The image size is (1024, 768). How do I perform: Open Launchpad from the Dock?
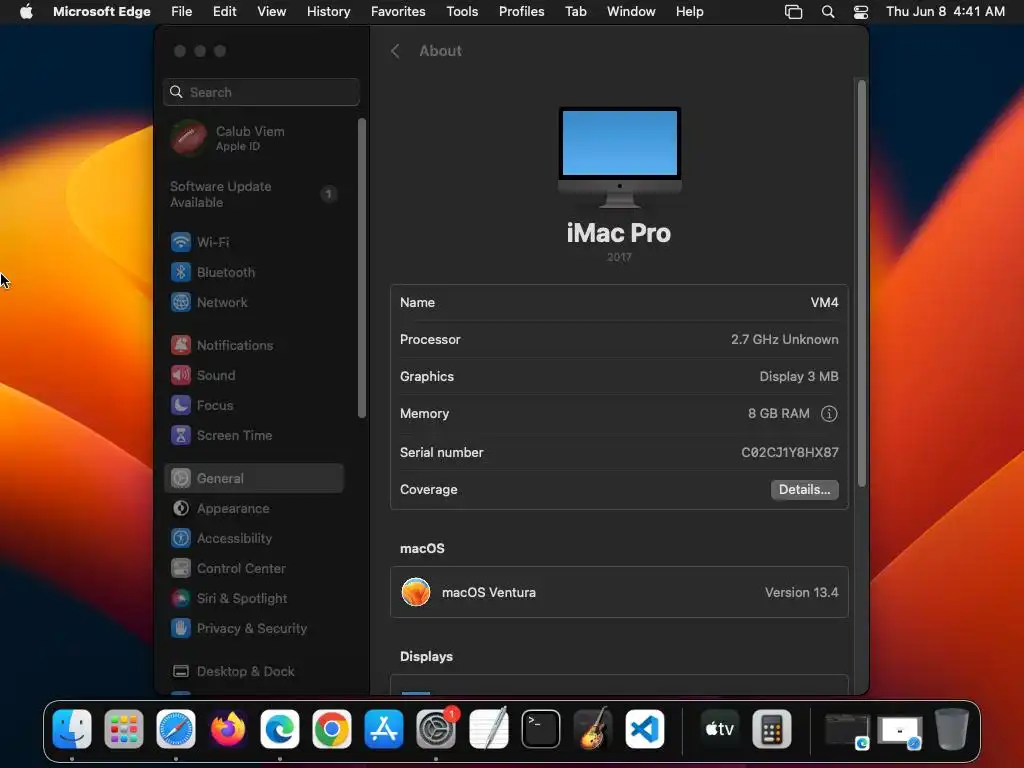point(124,729)
